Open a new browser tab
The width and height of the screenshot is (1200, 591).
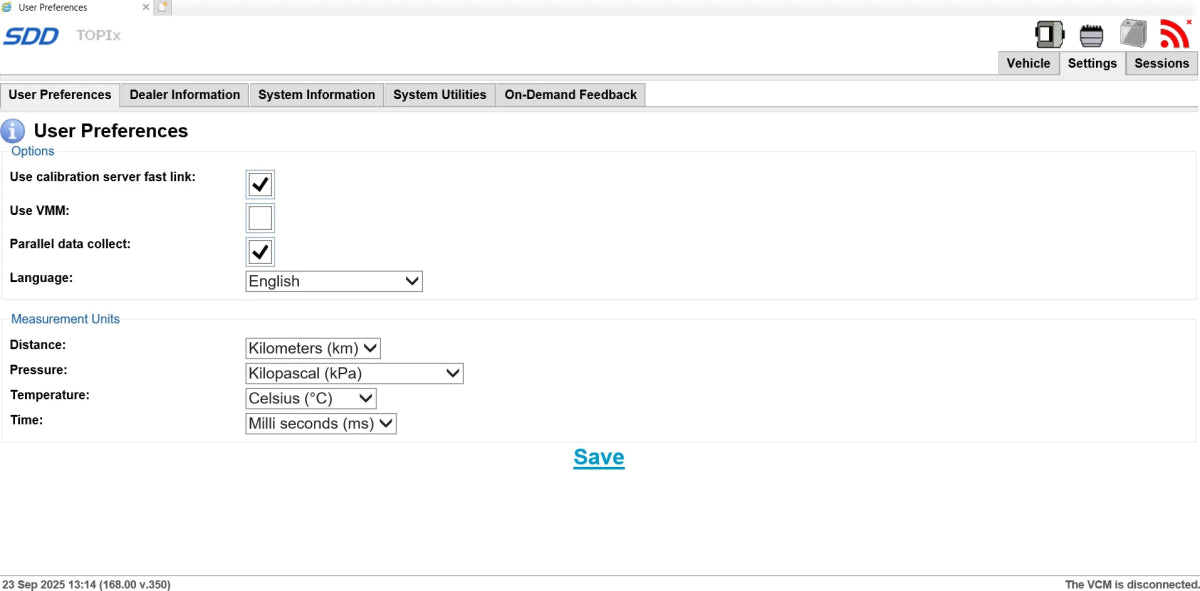point(162,7)
